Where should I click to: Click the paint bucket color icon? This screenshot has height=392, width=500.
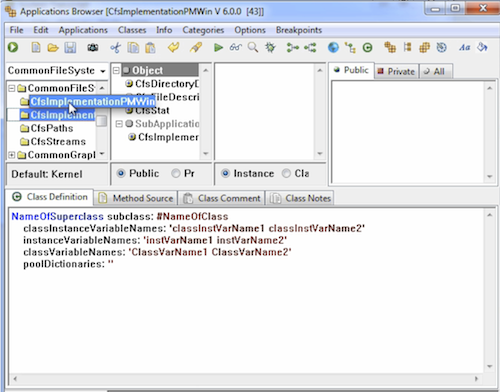coord(482,47)
